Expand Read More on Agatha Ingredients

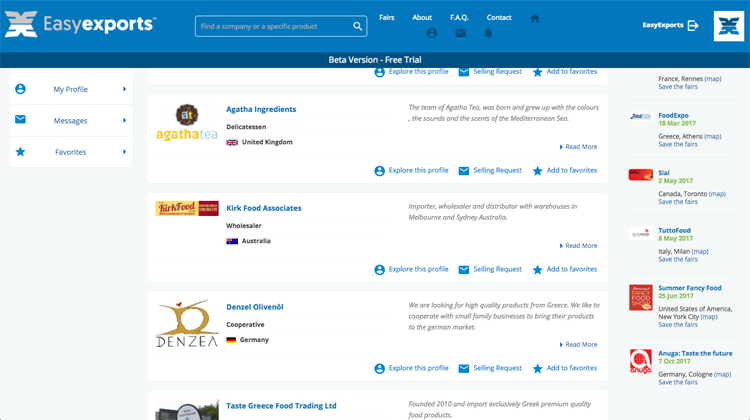[578, 147]
